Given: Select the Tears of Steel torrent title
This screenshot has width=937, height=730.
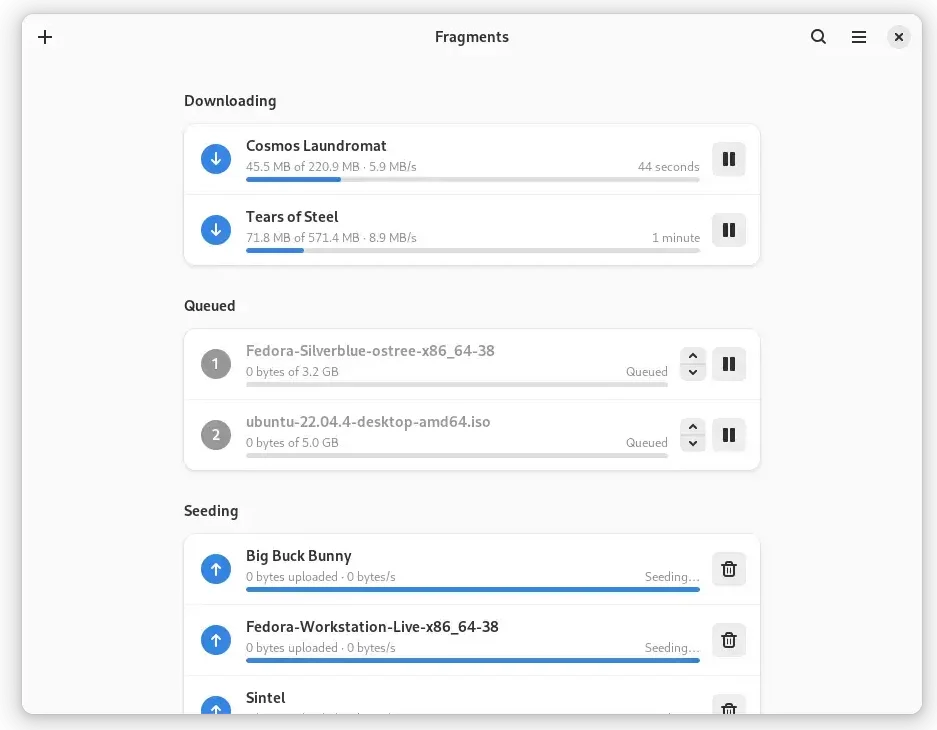Looking at the screenshot, I should coord(292,217).
